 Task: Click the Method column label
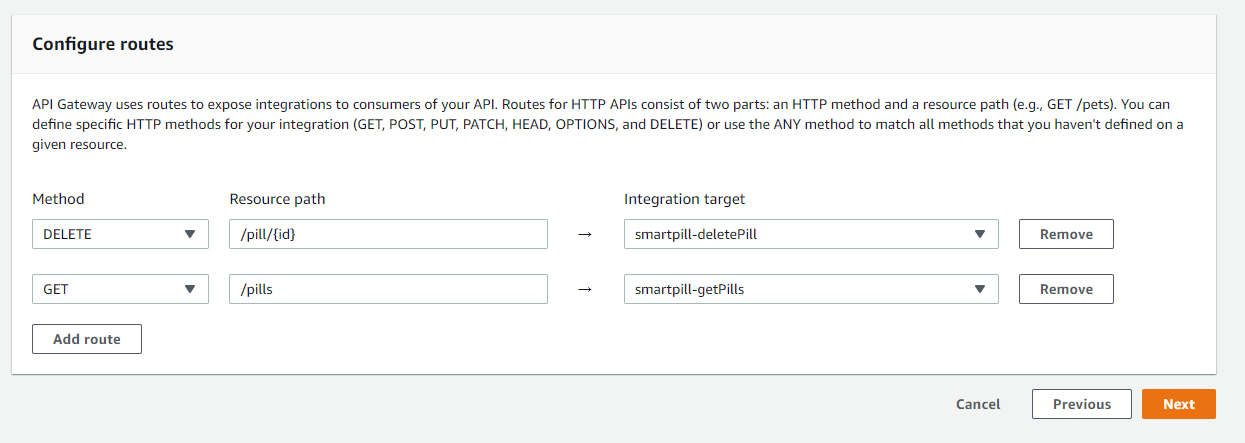[x=59, y=199]
